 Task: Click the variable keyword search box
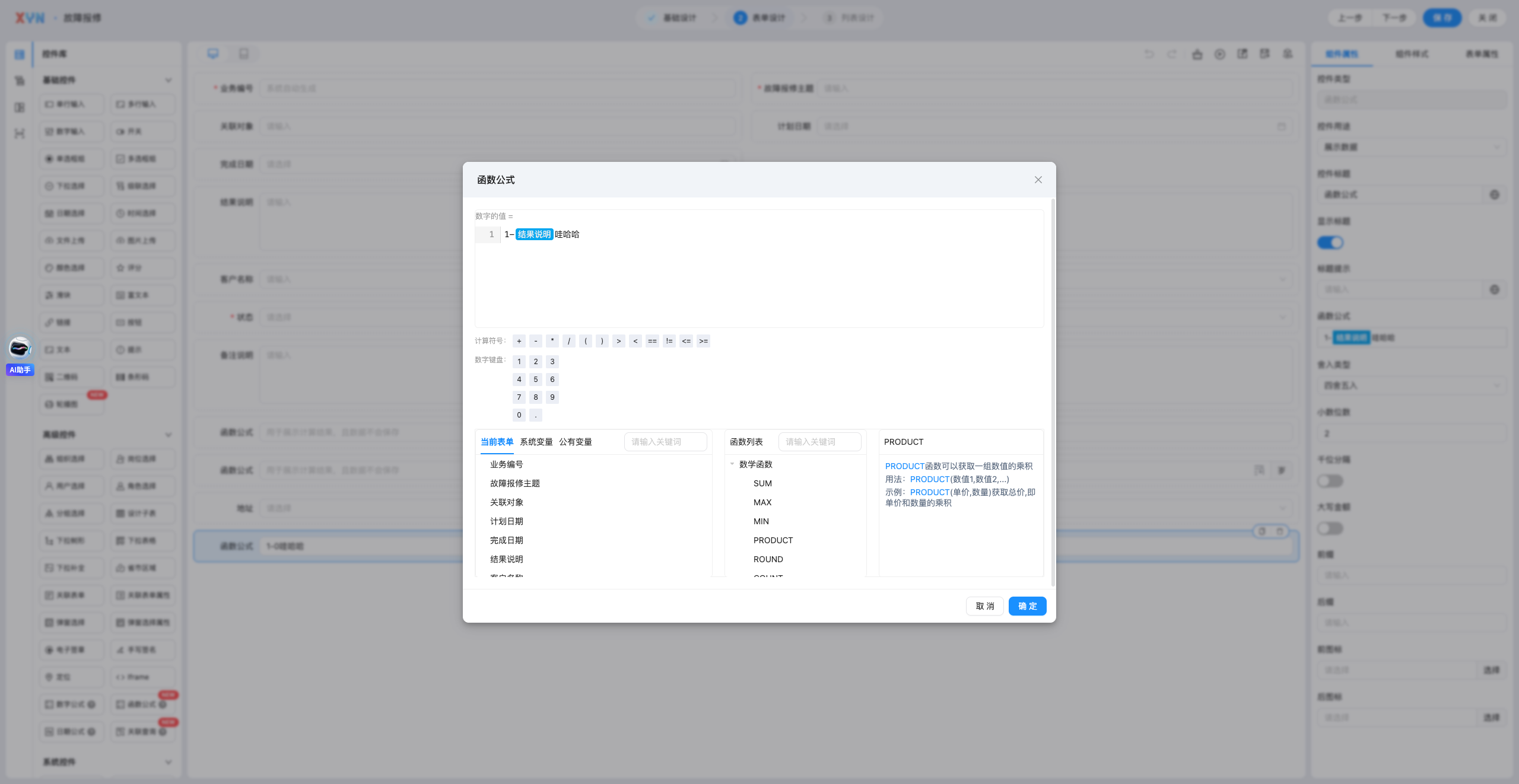665,442
